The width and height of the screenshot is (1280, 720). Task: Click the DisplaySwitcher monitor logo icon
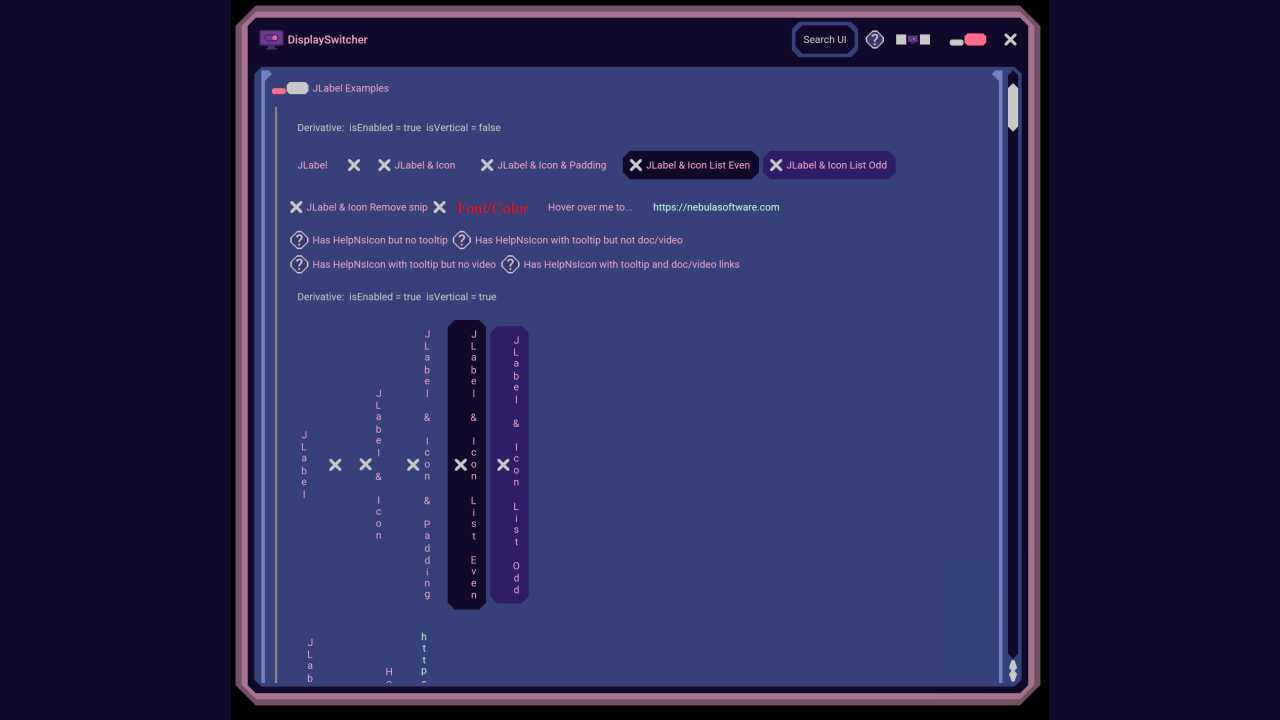coord(271,39)
